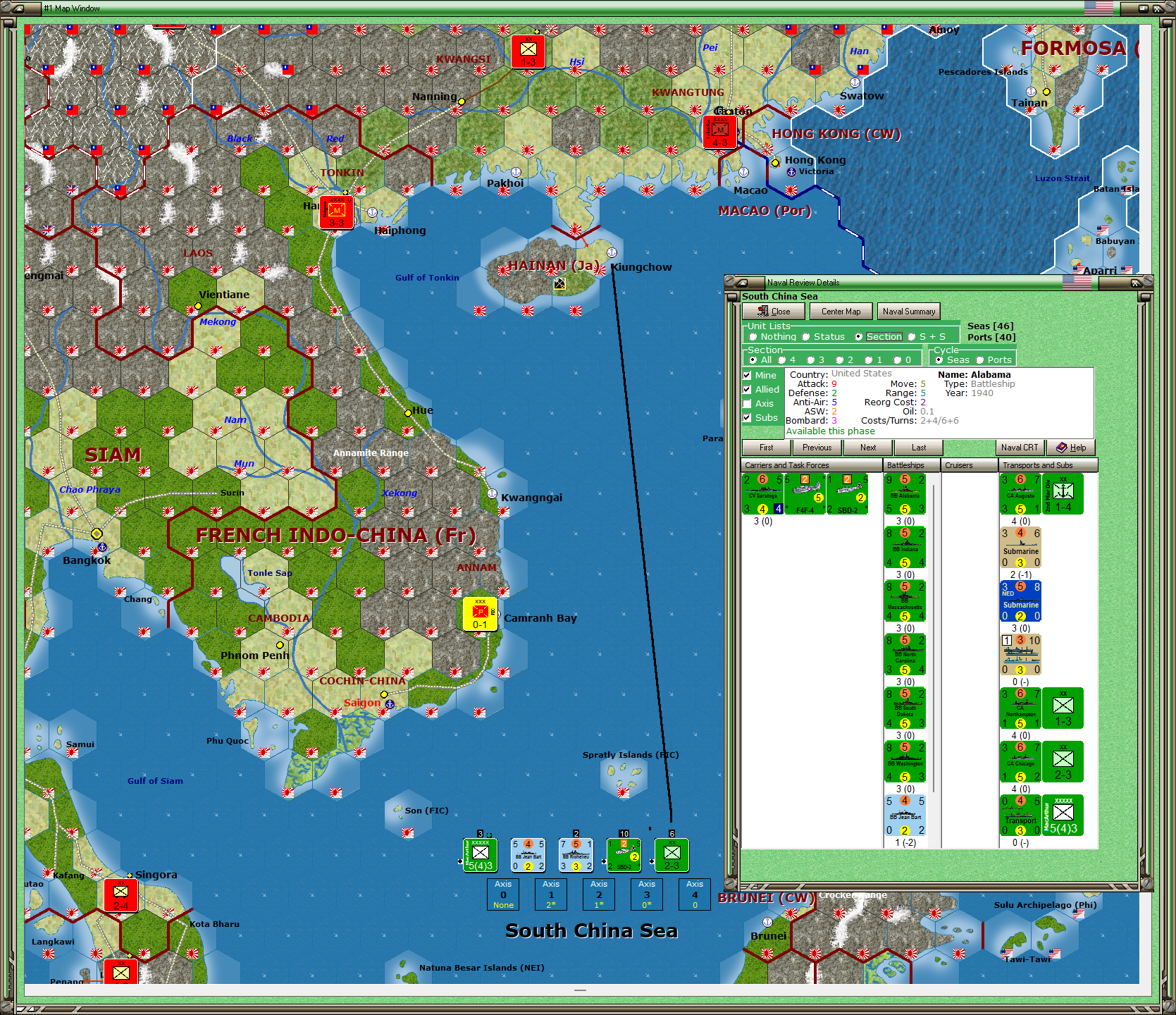Select the CA Chicago counter

(1020, 762)
